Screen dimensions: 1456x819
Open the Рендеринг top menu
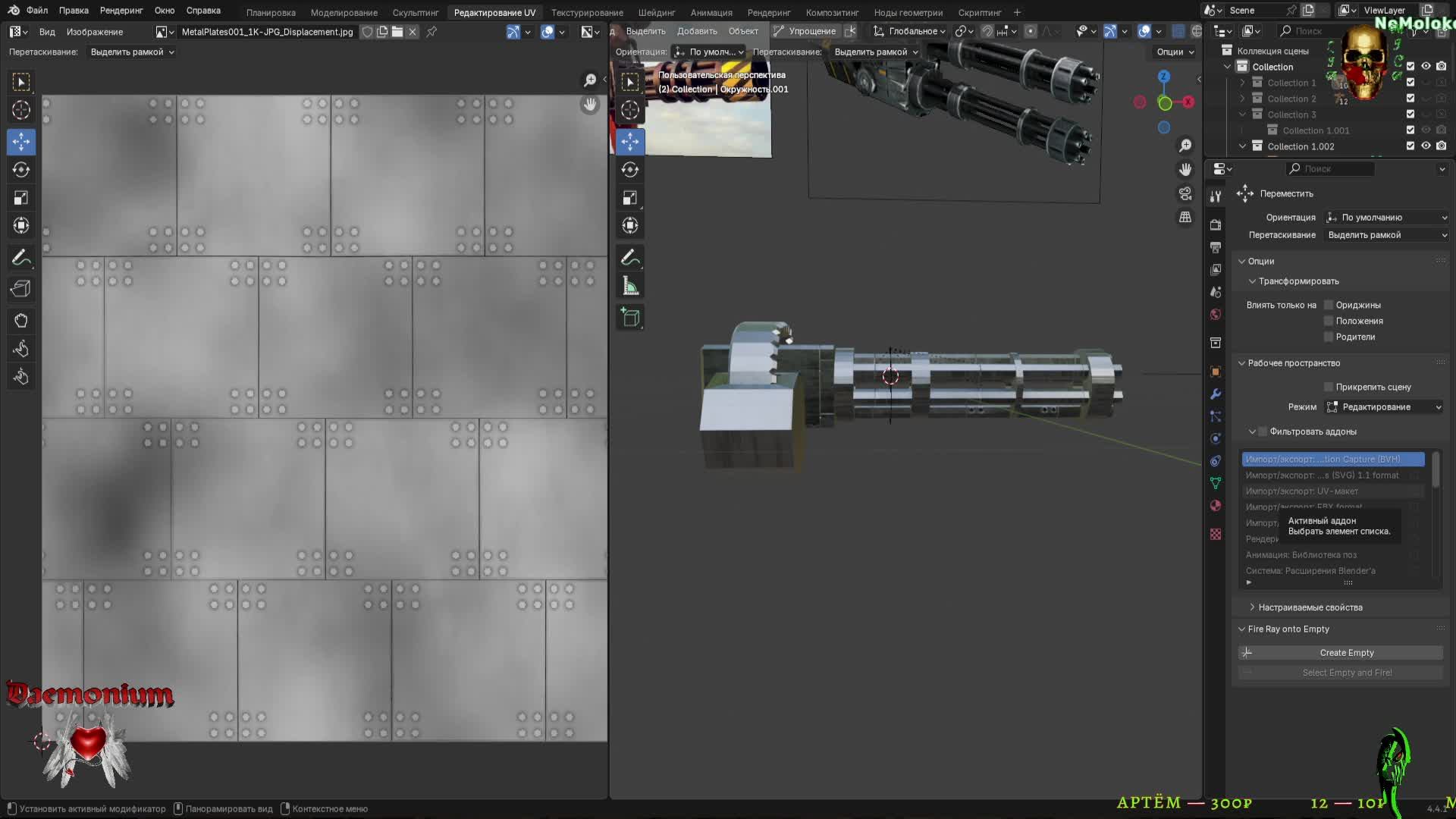(121, 11)
